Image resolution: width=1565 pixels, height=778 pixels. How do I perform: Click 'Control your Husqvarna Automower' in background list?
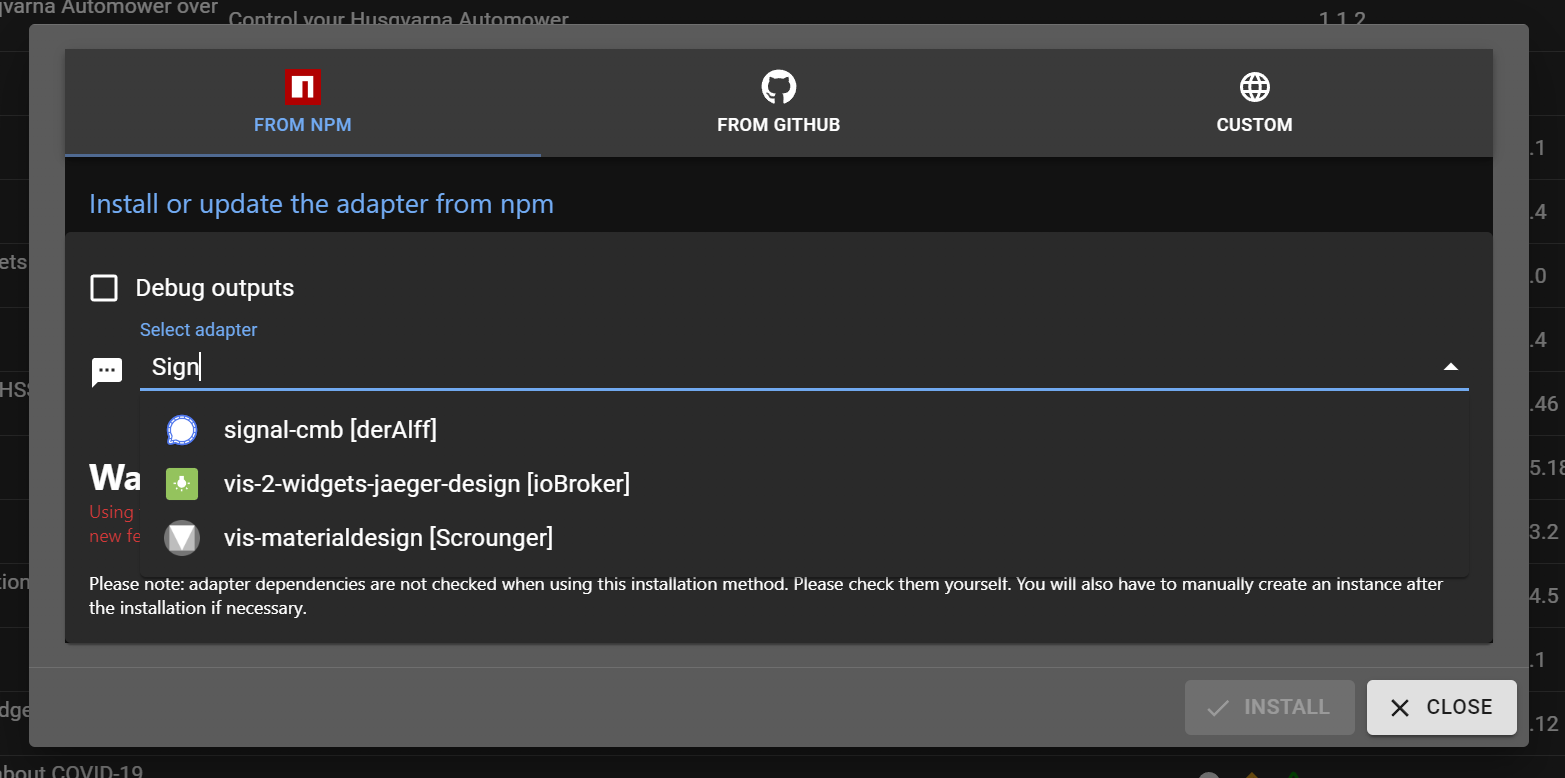(398, 19)
